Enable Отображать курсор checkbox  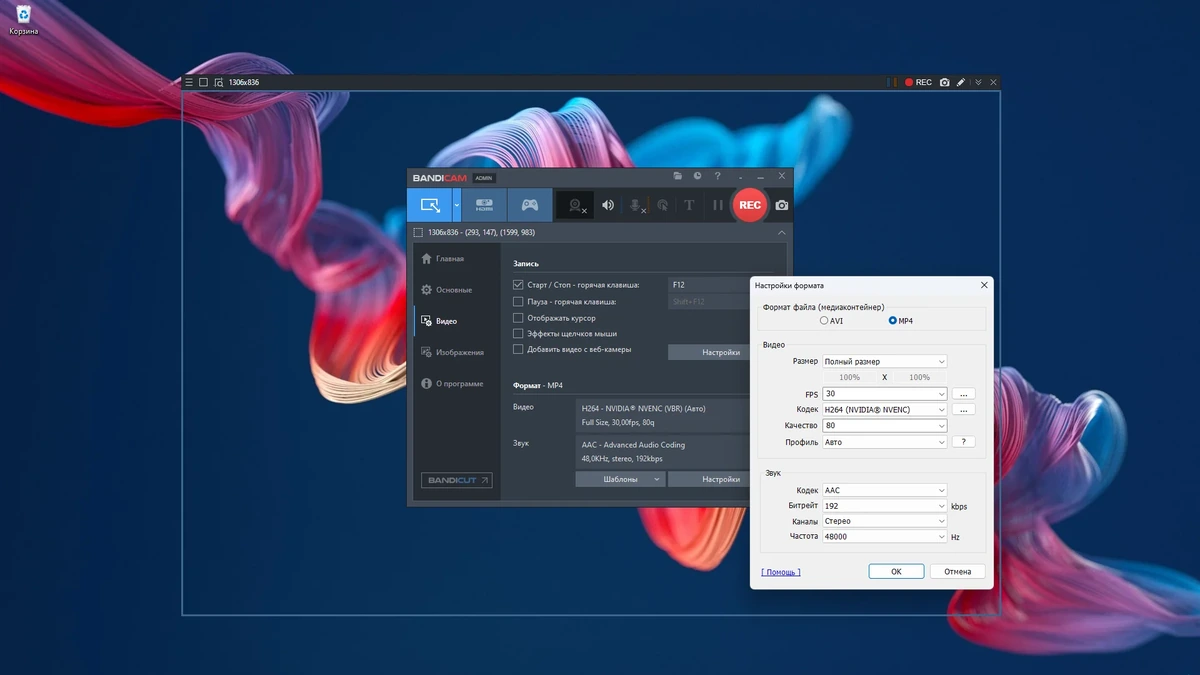click(x=518, y=317)
